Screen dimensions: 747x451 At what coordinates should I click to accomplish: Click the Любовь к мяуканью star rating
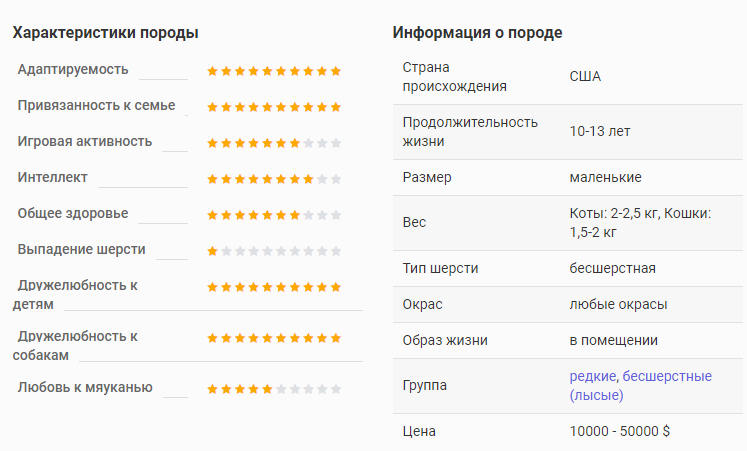274,389
